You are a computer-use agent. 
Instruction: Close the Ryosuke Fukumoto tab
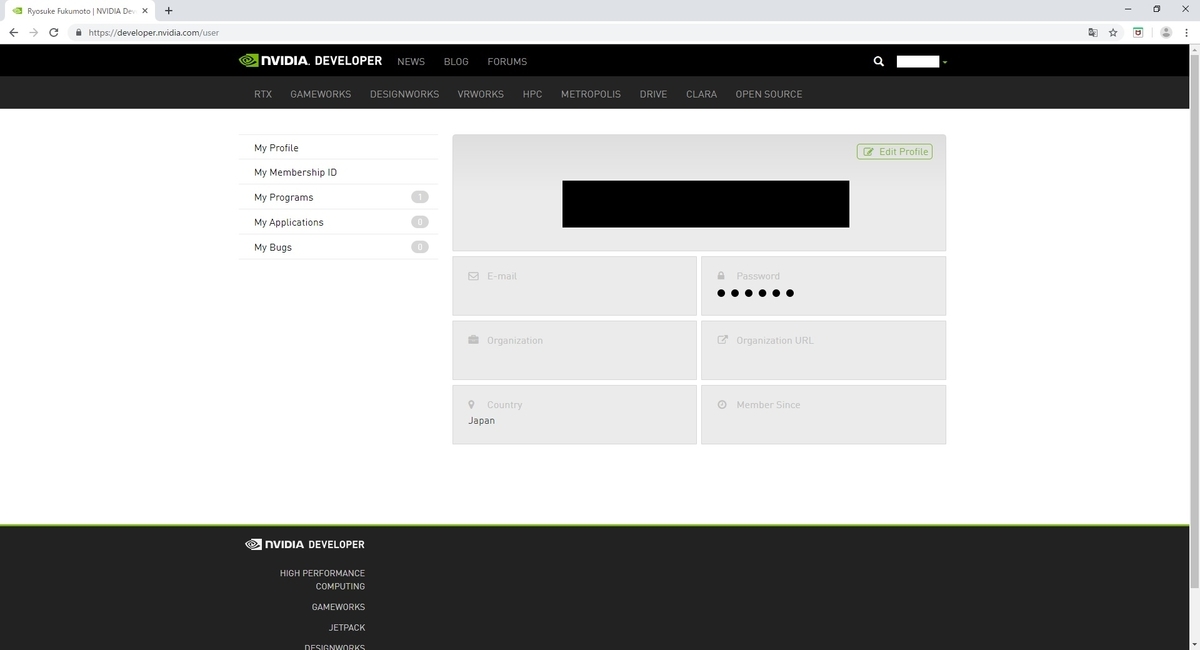tap(145, 10)
